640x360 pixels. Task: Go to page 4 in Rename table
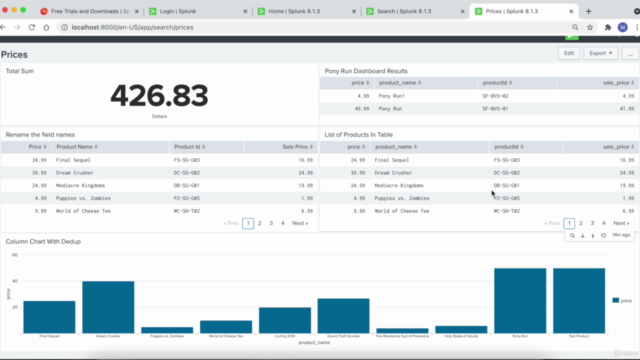click(x=282, y=223)
